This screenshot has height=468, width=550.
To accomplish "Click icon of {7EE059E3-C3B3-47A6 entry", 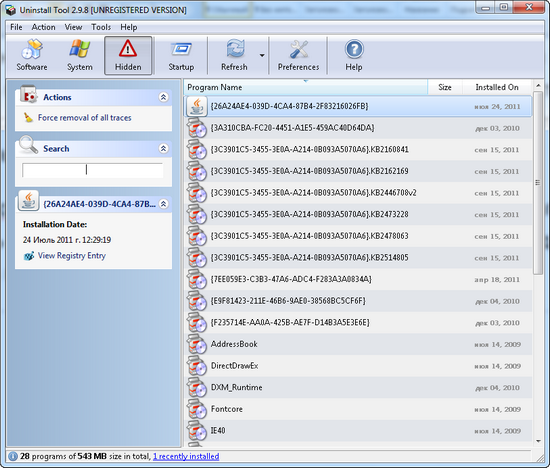I will point(197,279).
